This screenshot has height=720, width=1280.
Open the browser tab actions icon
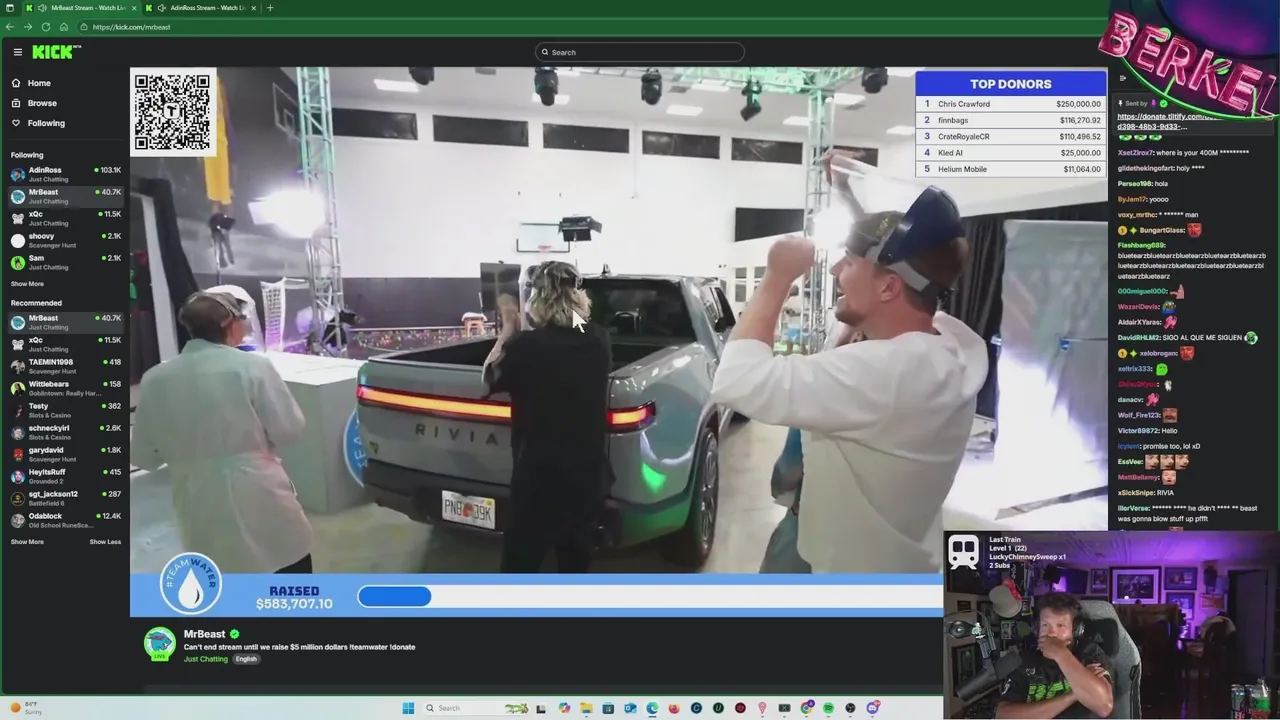[10, 8]
